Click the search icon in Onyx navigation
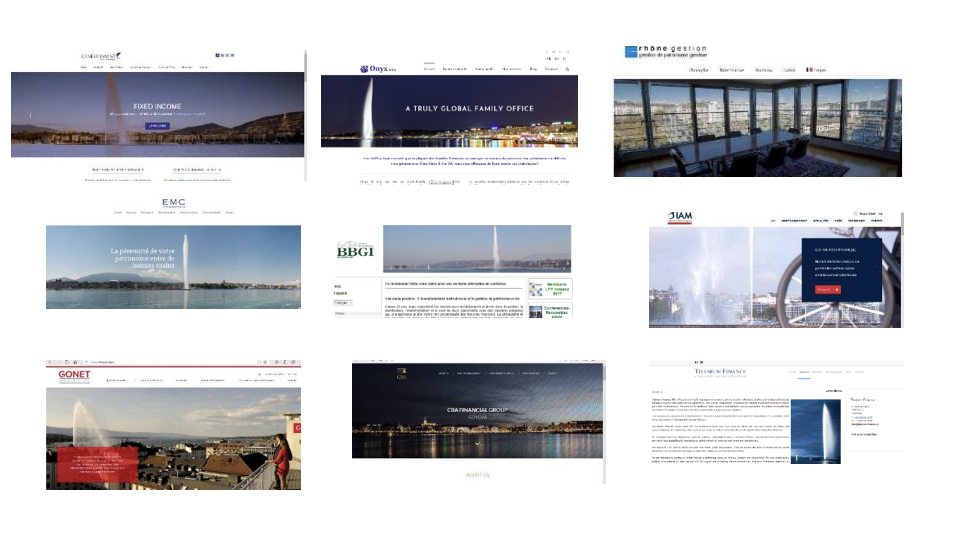Screen dimensions: 960x540 tap(567, 70)
